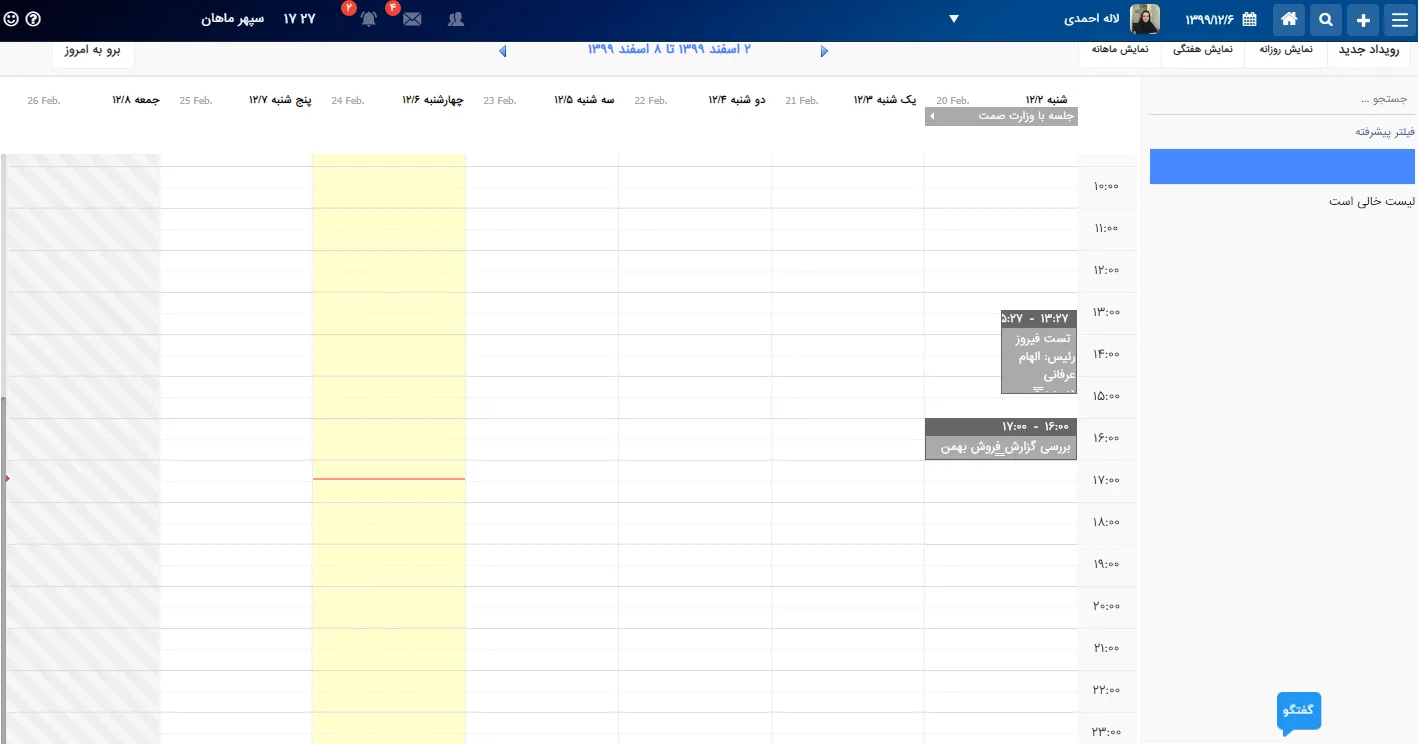Create a new event with رویداد جدید
The image size is (1418, 744).
point(1370,49)
